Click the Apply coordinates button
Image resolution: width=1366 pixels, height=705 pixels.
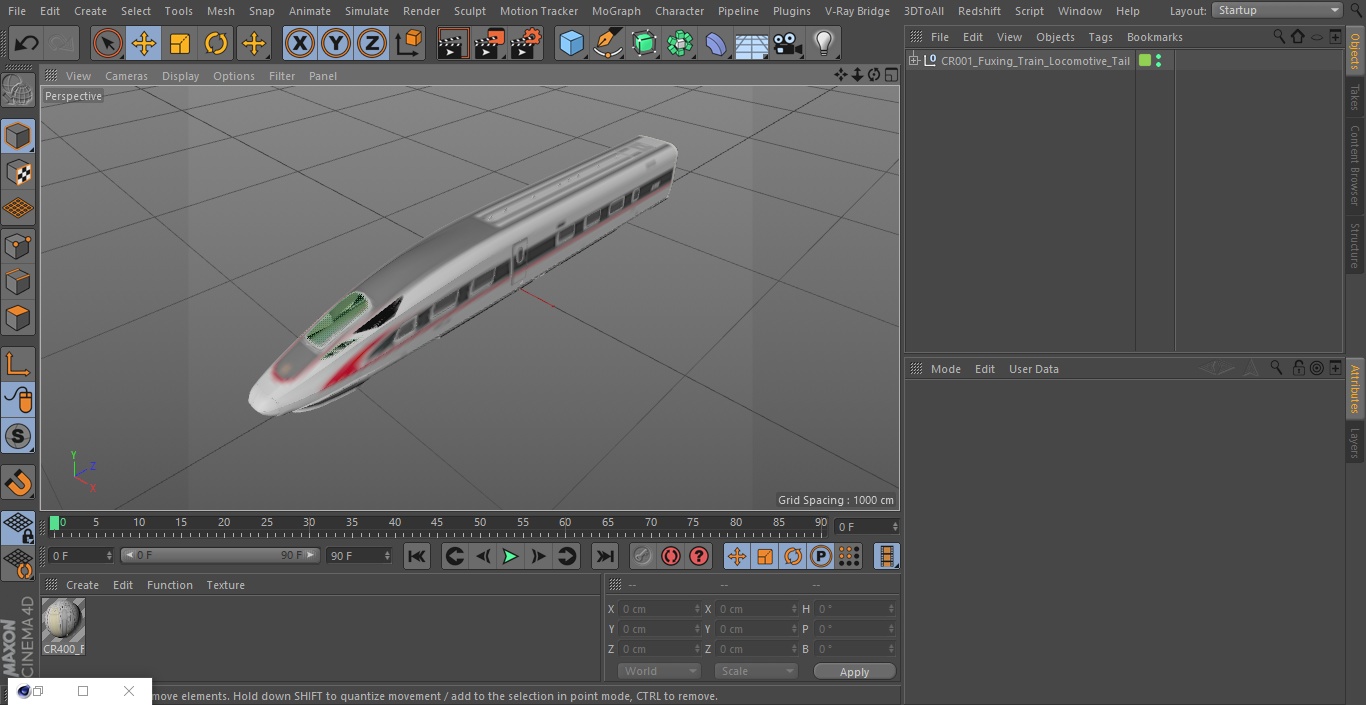[x=854, y=672]
